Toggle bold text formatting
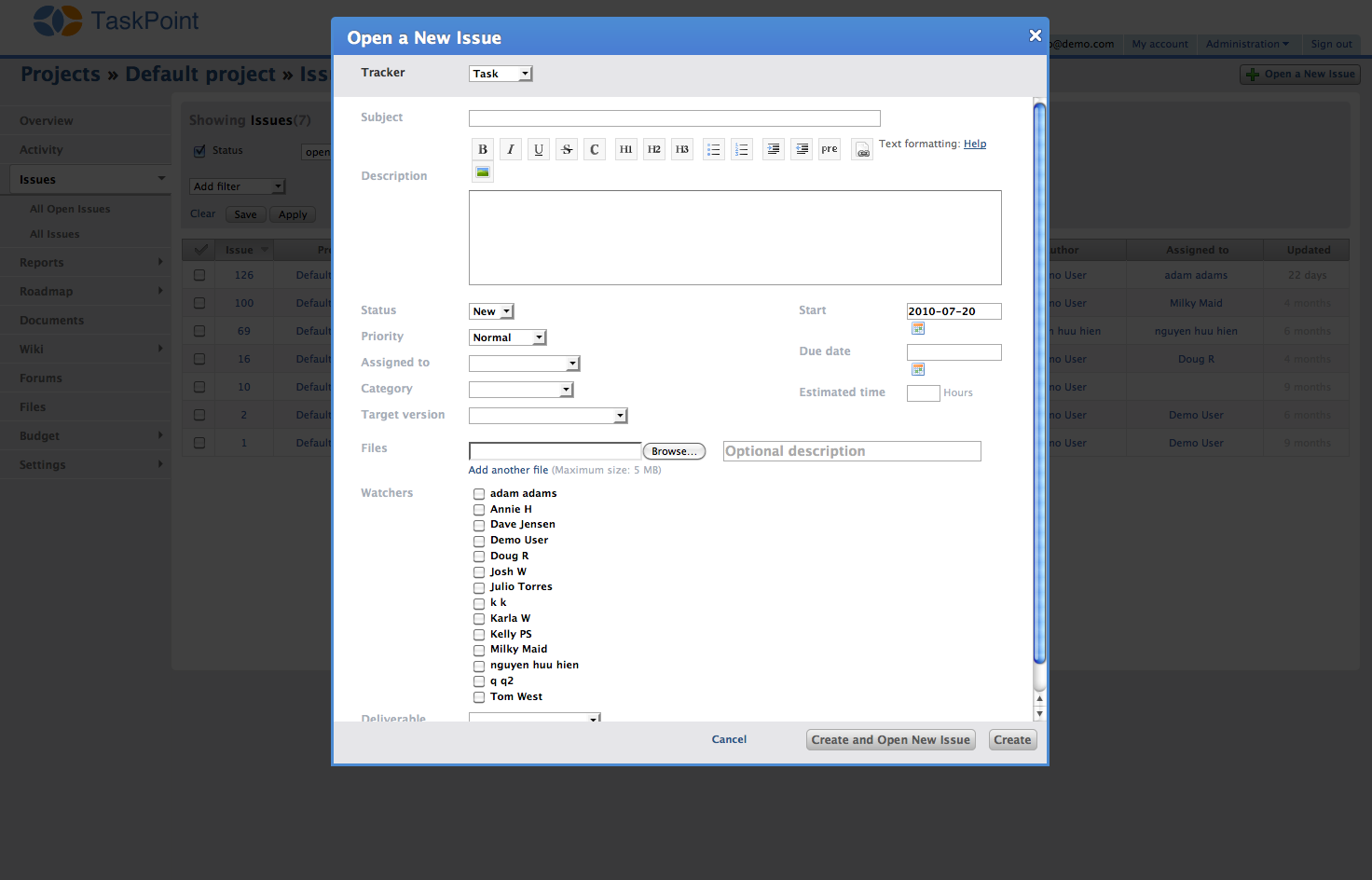The image size is (1372, 880). [x=483, y=149]
